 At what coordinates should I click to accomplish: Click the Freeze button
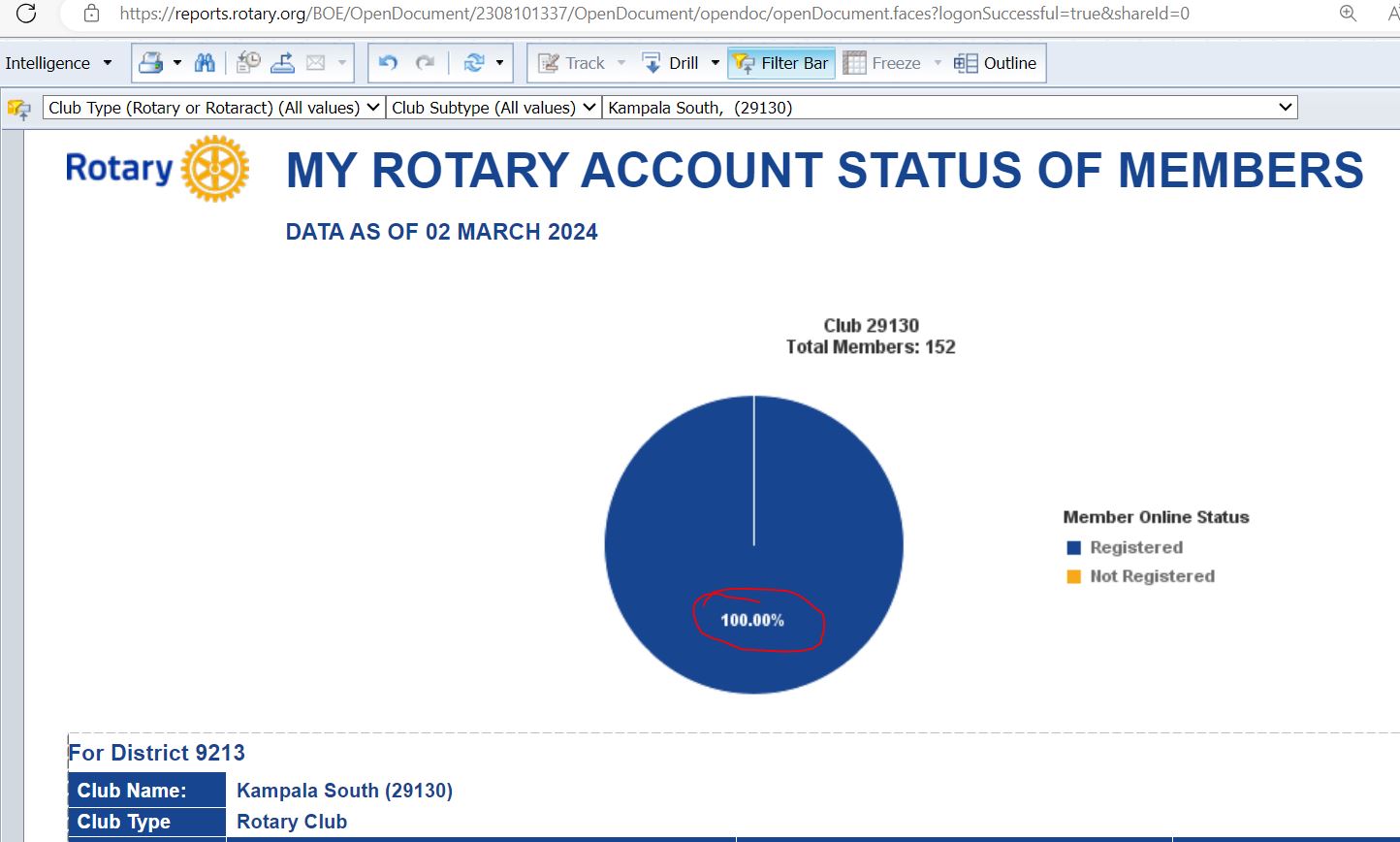[882, 63]
